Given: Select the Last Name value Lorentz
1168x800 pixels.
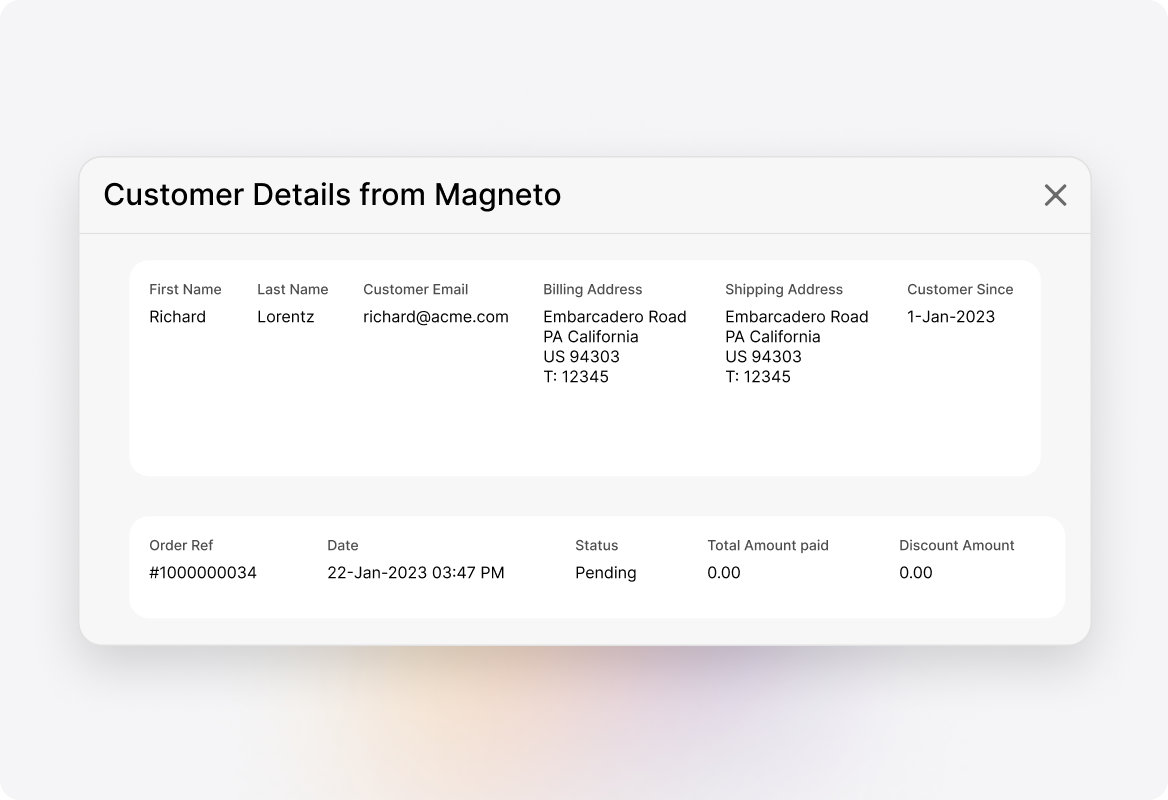Looking at the screenshot, I should (x=286, y=316).
